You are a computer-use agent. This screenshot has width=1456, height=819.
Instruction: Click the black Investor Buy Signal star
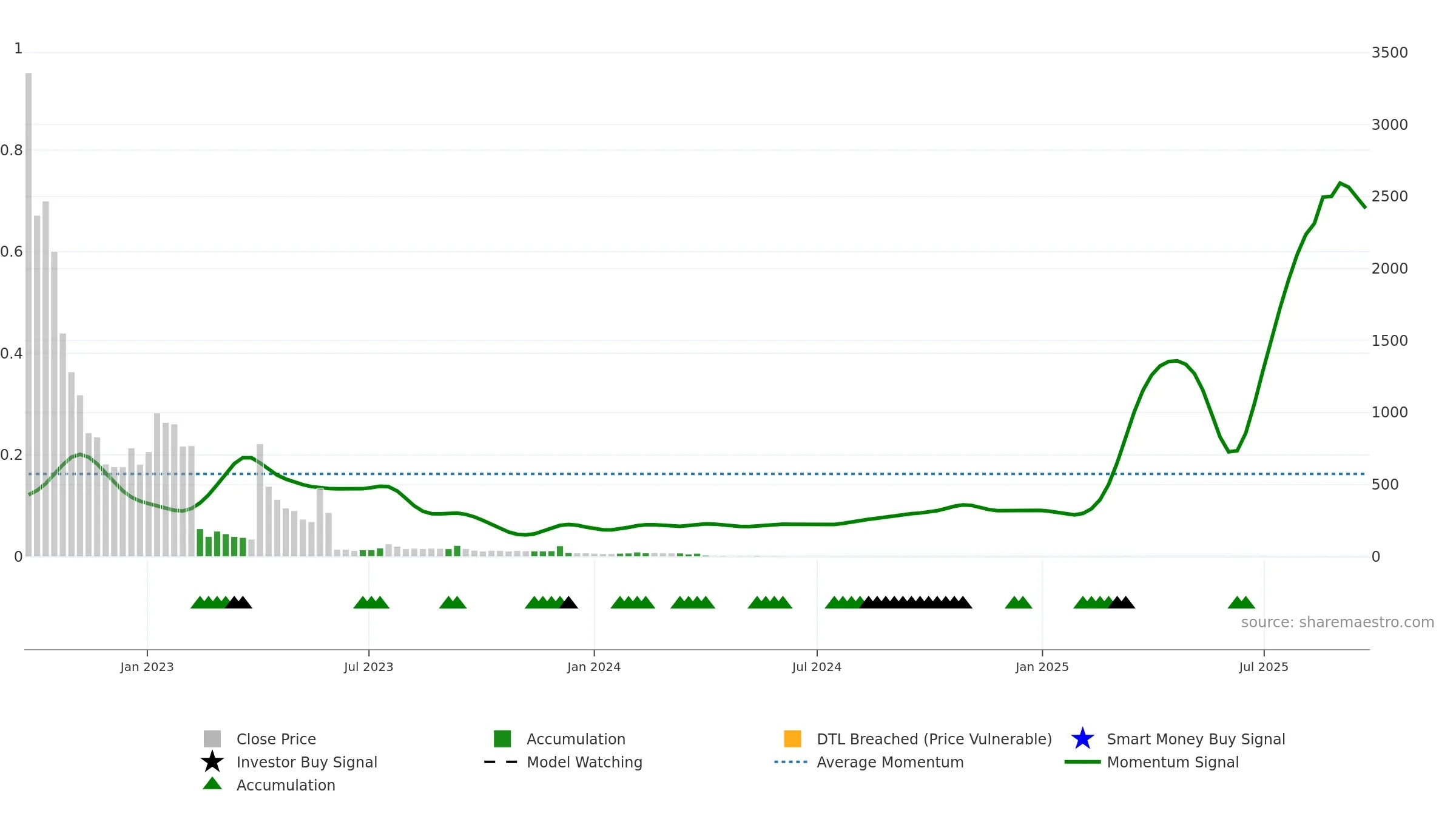(212, 761)
